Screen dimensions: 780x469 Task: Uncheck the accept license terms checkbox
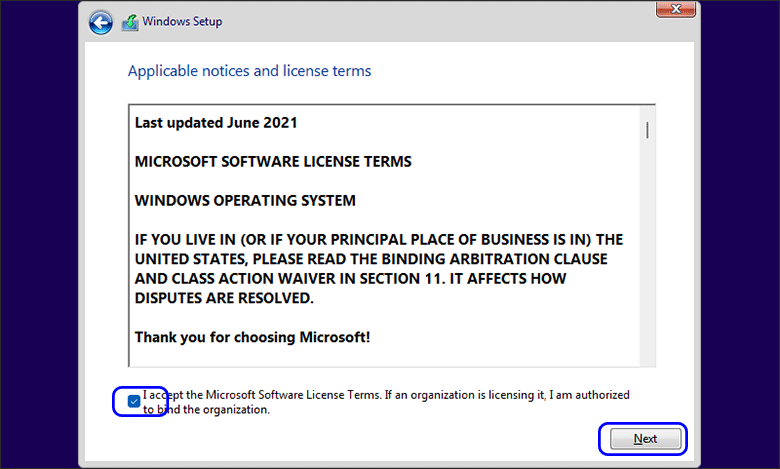134,401
